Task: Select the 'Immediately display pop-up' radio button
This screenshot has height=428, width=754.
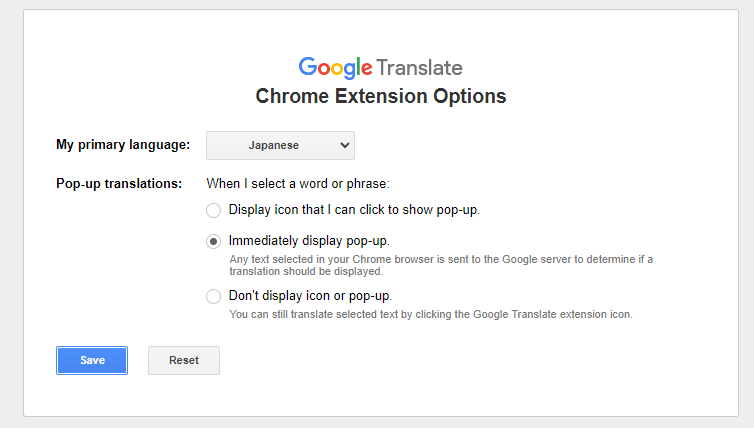Action: (213, 241)
